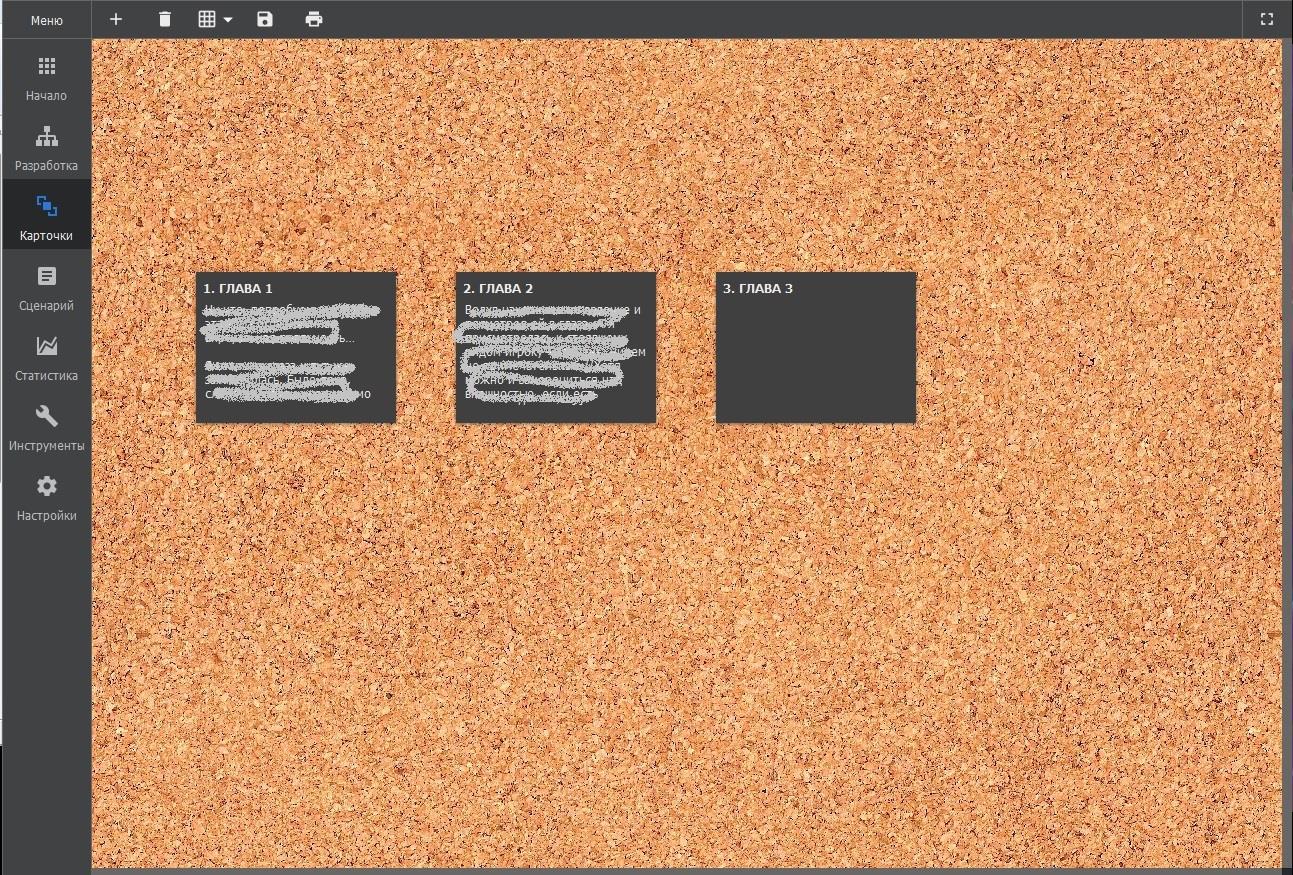Viewport: 1293px width, 875px height.
Task: Click empty corkboard area below the cards
Action: coord(600,620)
